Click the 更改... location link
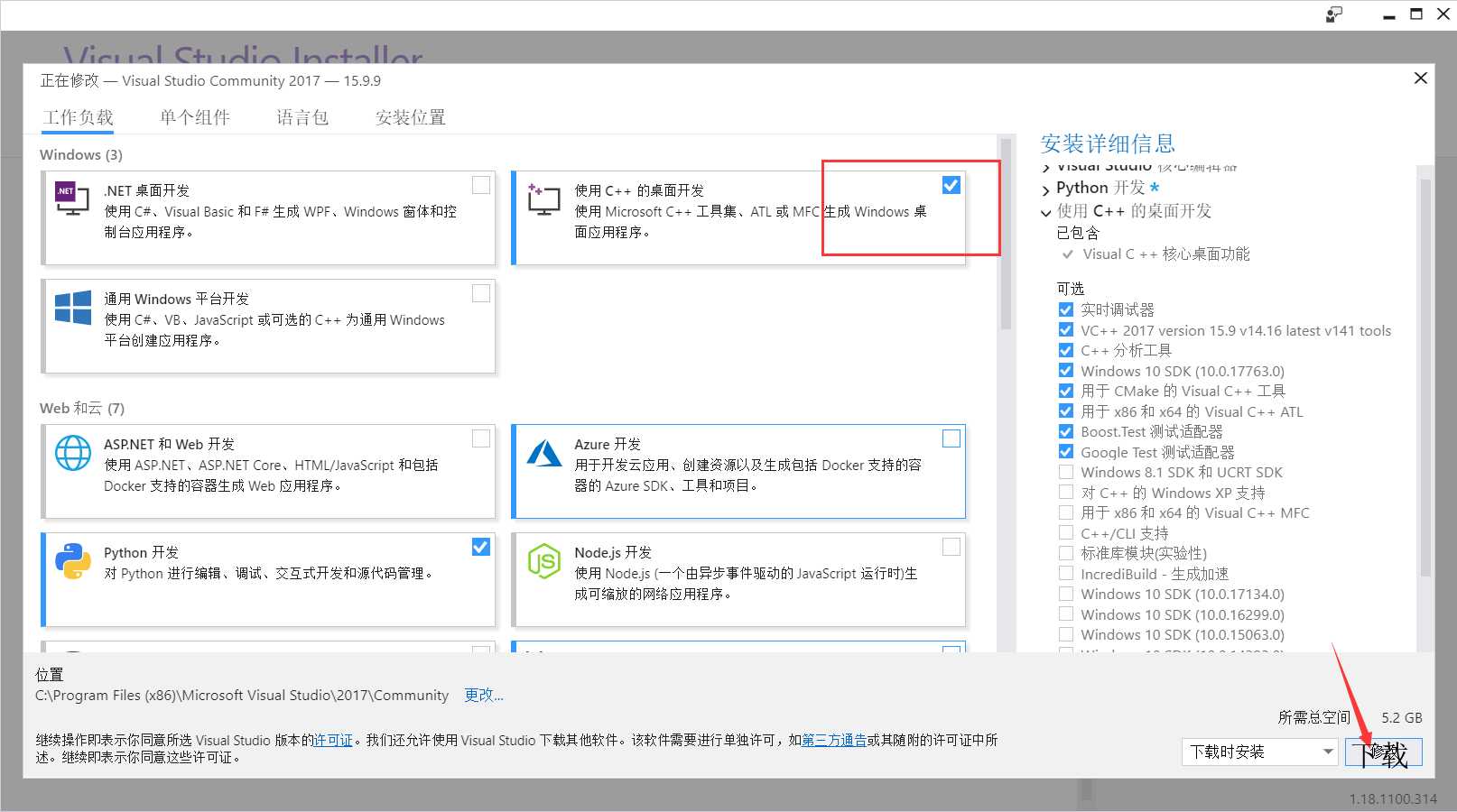1457x812 pixels. 484,695
